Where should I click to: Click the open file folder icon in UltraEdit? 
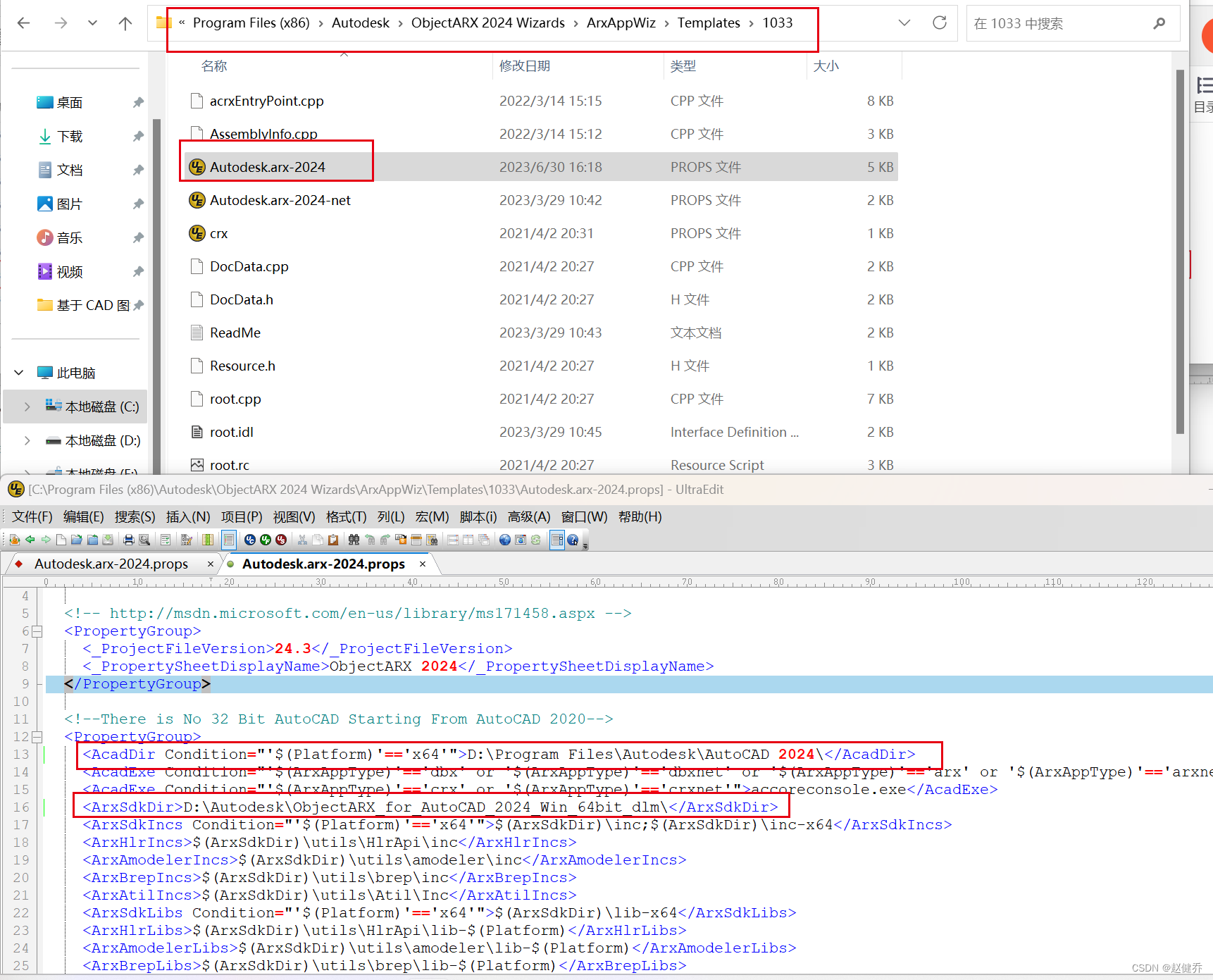(x=77, y=540)
